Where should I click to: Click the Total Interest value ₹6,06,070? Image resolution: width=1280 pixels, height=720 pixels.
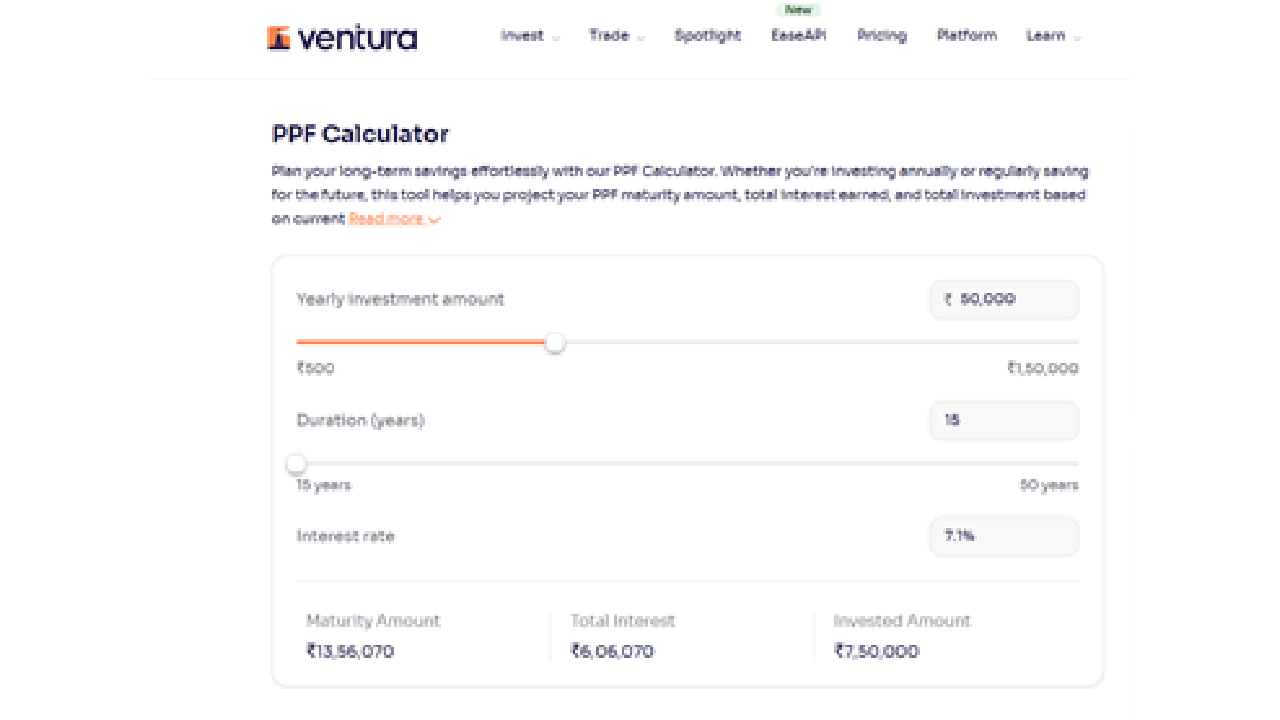point(612,652)
